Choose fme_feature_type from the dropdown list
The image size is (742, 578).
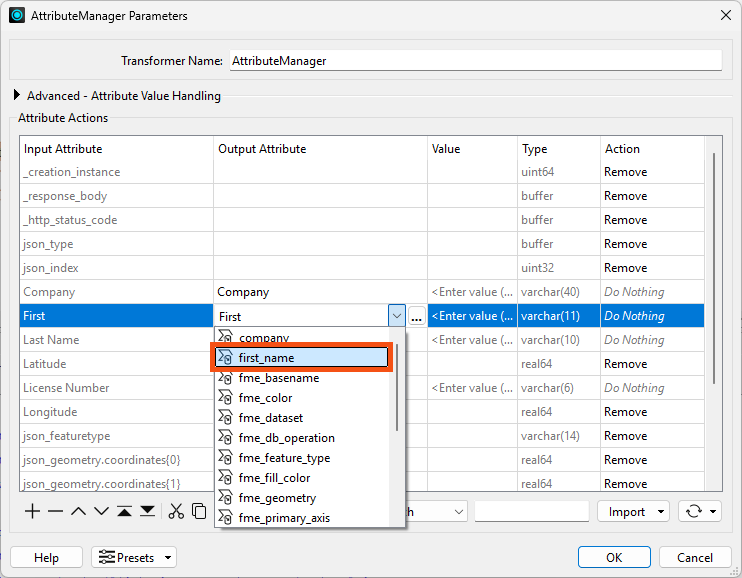301,458
